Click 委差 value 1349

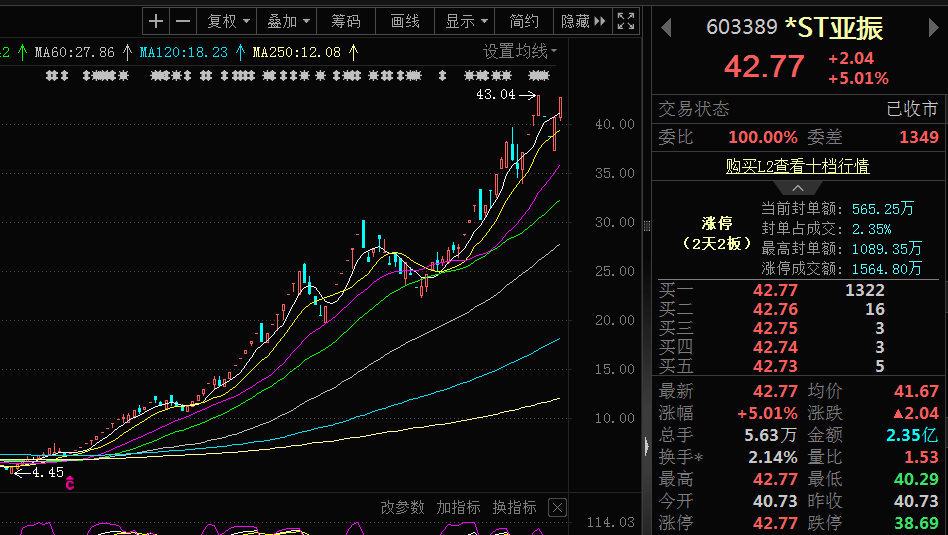click(919, 137)
